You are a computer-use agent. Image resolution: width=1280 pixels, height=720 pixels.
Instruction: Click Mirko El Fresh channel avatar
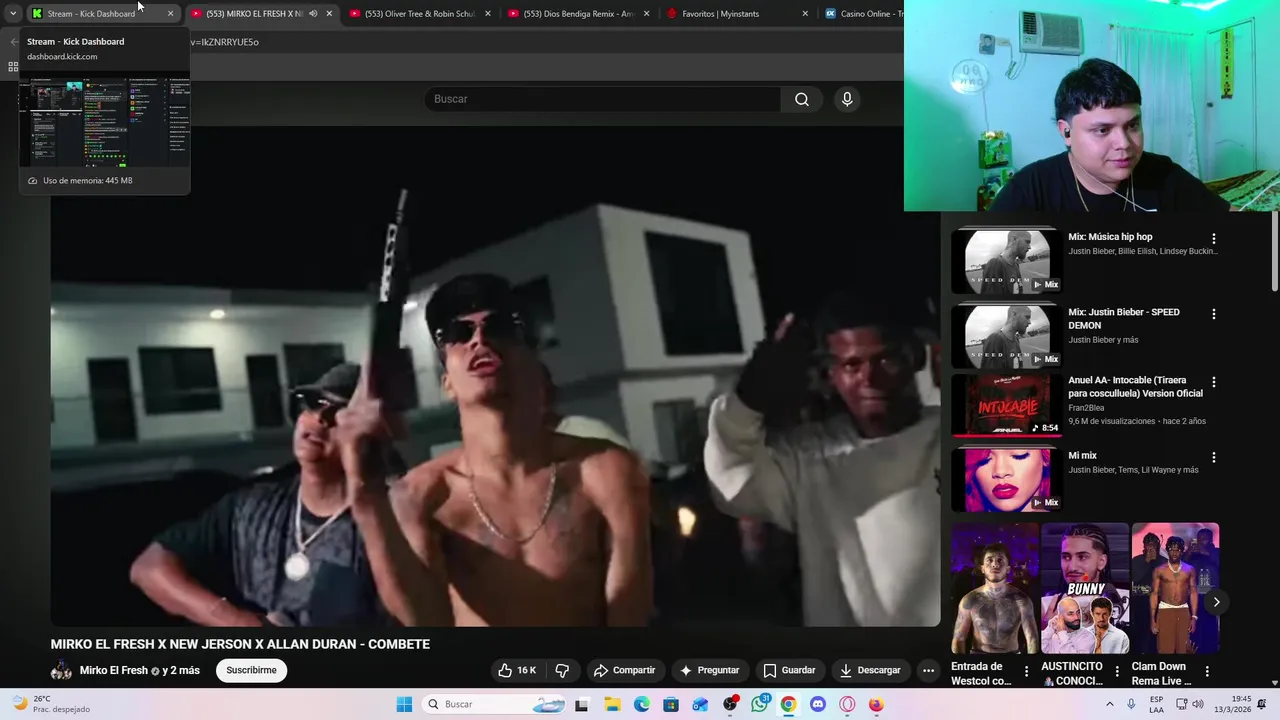pyautogui.click(x=62, y=670)
